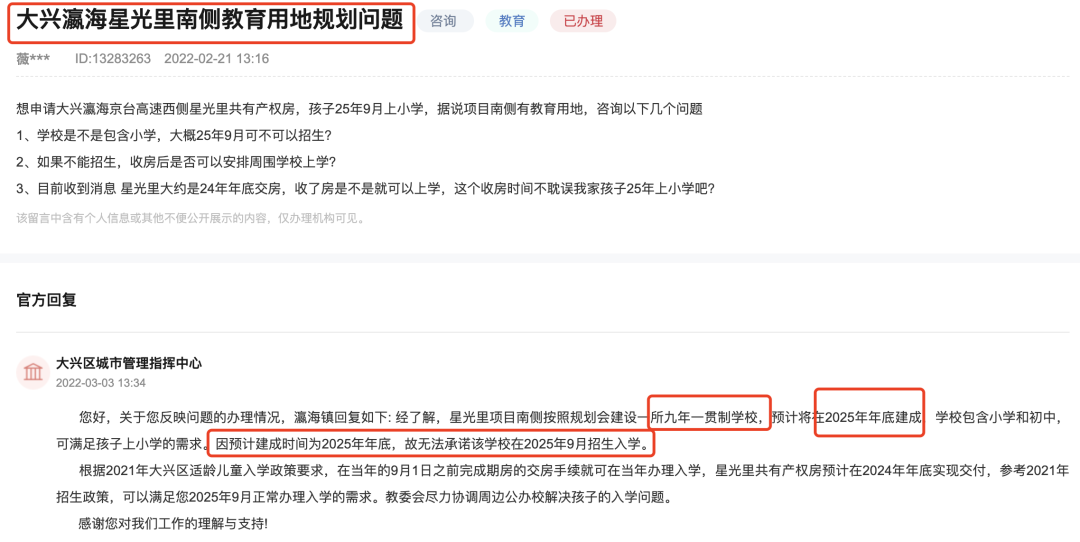This screenshot has height=542, width=1080.
Task: Click the post title 大兴瀛海星光里南侧教育用地规划问题
Action: tap(209, 21)
